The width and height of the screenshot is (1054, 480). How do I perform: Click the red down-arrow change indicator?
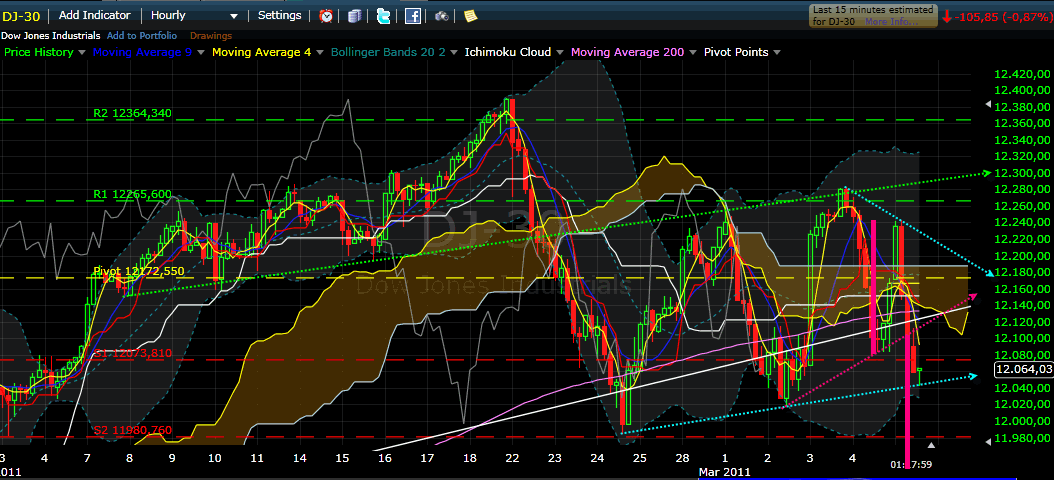tap(946, 16)
